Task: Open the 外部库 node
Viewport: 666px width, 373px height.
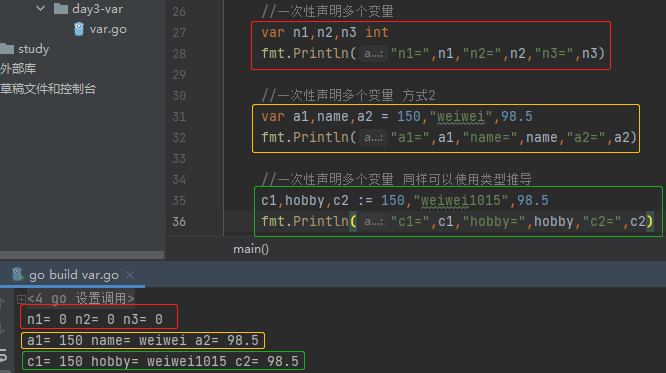Action: click(x=18, y=69)
